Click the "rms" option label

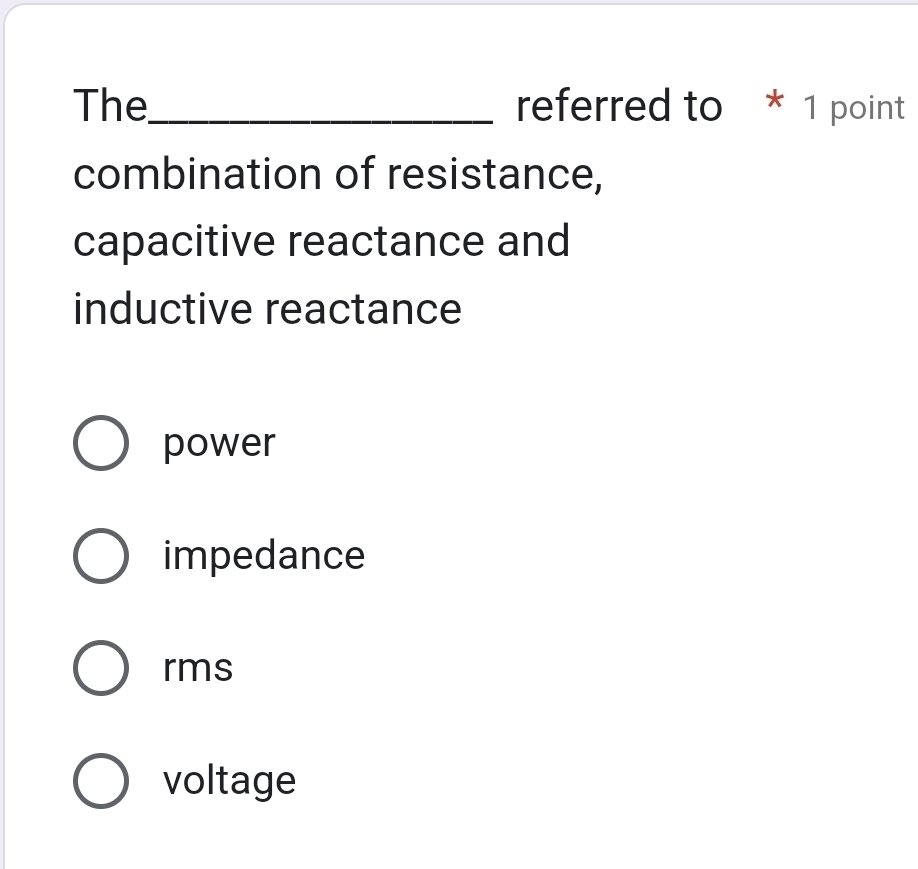[x=198, y=668]
